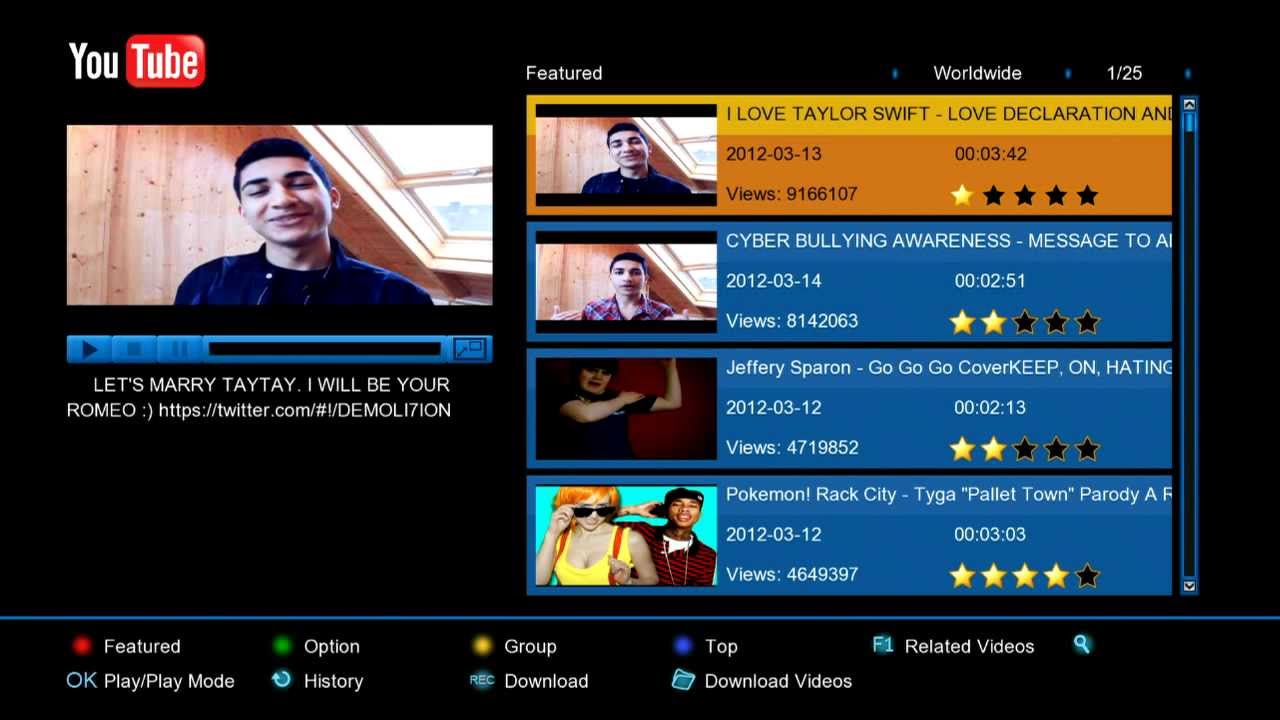Click the REC Download icon

[482, 680]
